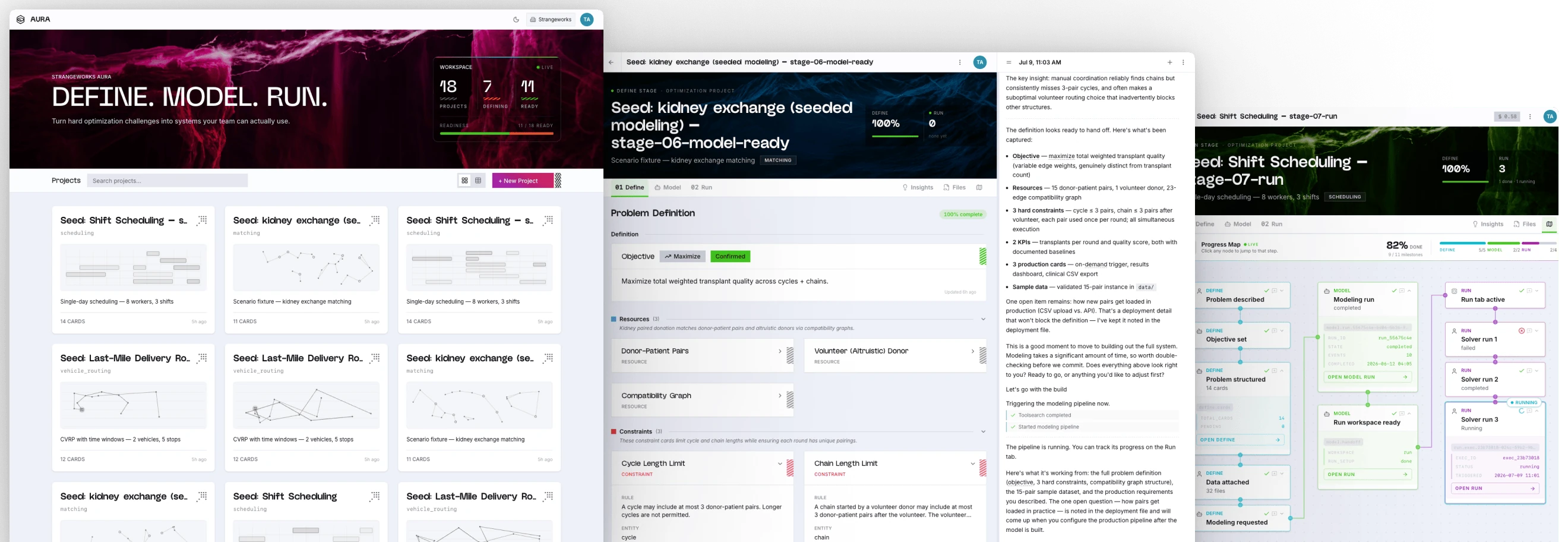Click 'Started modeling pipeline' step in chat
Screen dimensions: 1568x542
[1092, 427]
